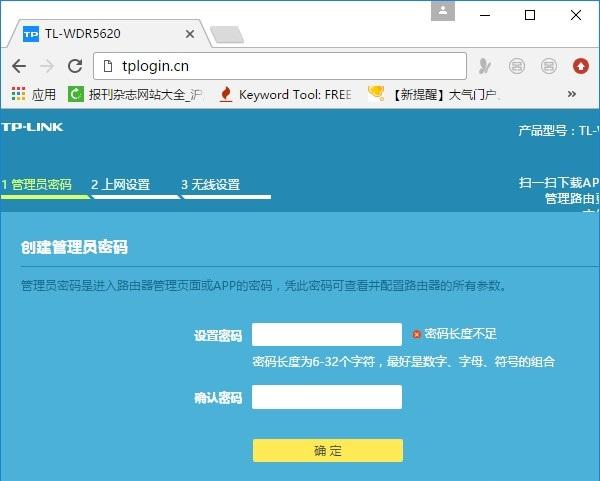Click the forward navigation arrow
The image size is (600, 481).
[x=47, y=66]
